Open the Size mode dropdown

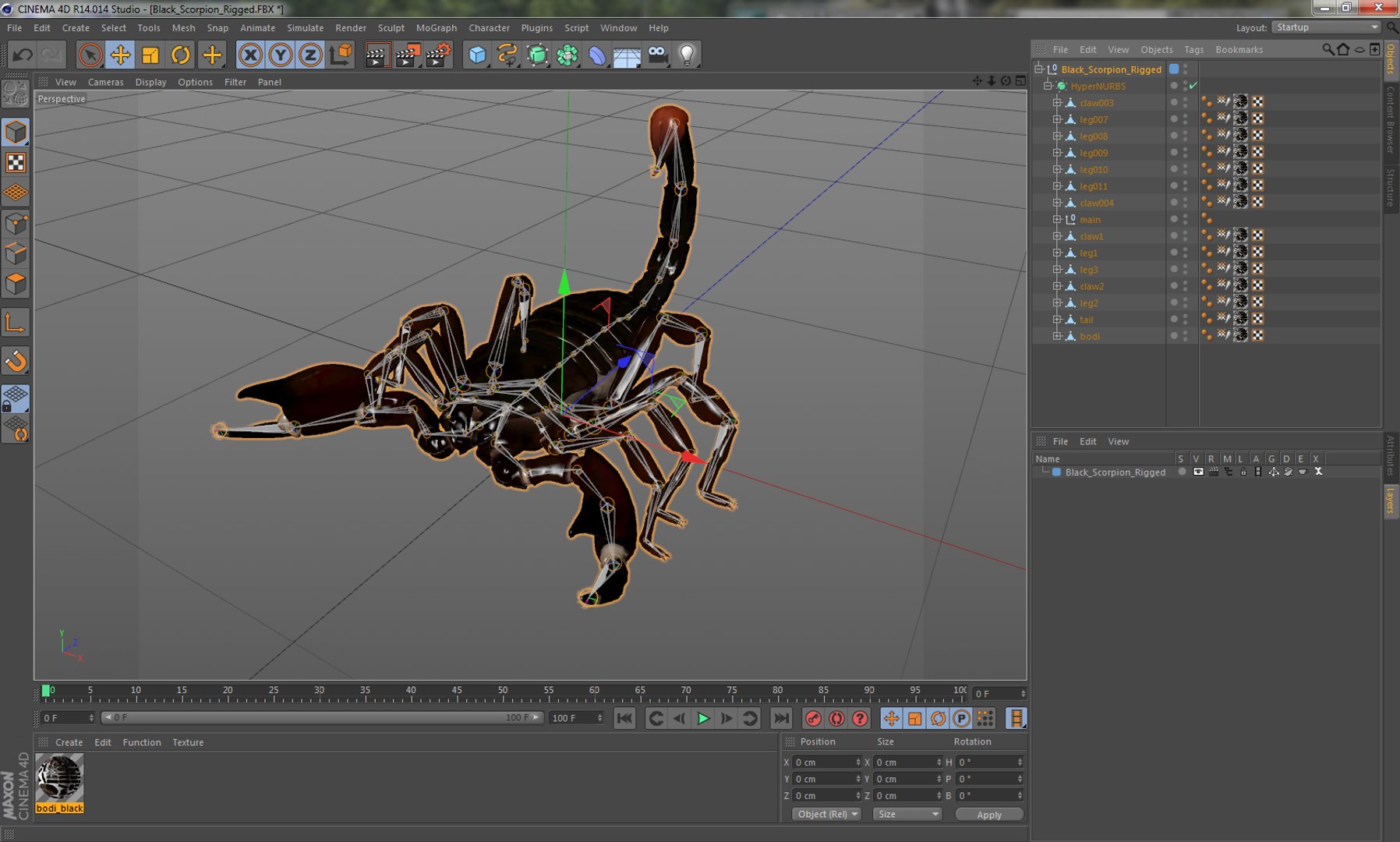click(907, 814)
